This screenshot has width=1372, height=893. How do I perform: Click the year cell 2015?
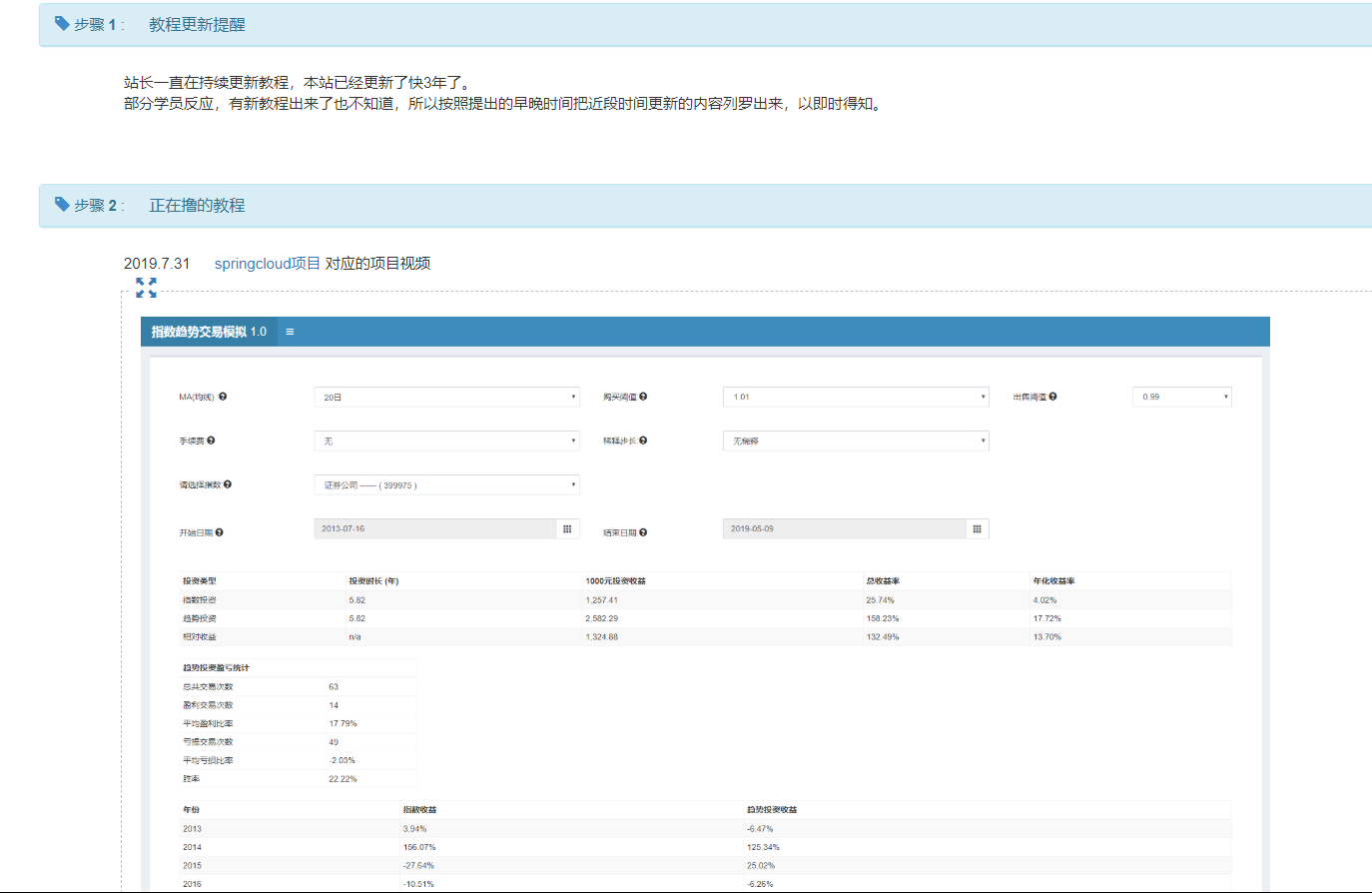[192, 865]
